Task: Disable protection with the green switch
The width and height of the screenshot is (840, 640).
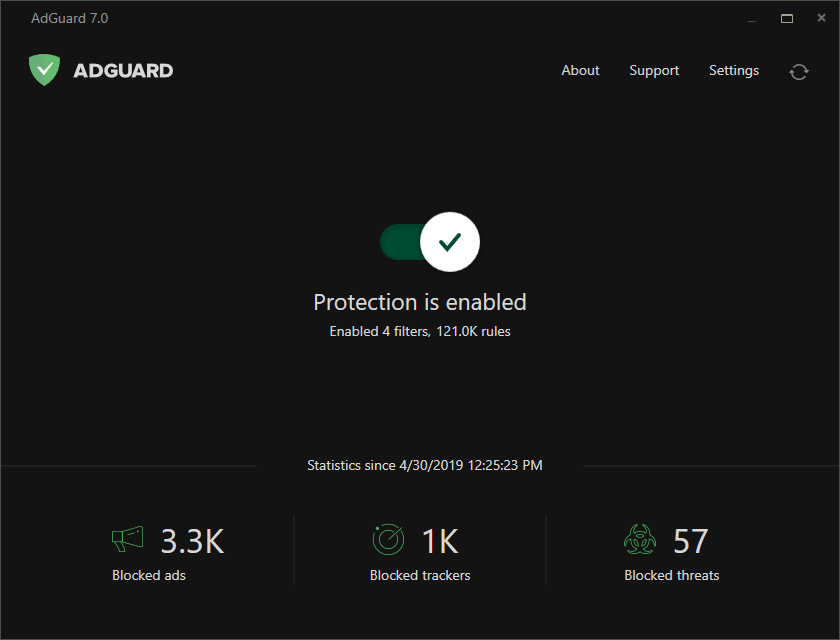Action: point(430,242)
